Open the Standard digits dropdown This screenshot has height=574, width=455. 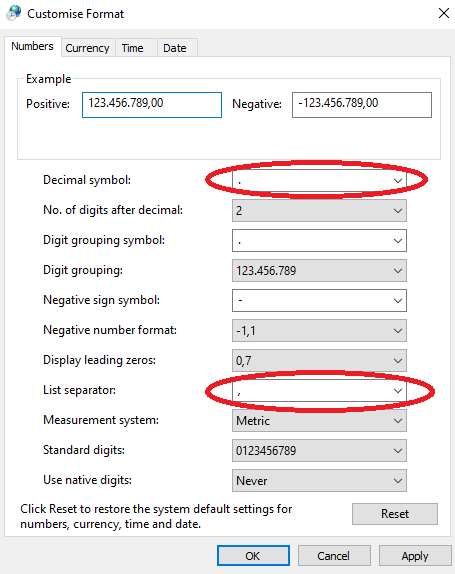[319, 451]
